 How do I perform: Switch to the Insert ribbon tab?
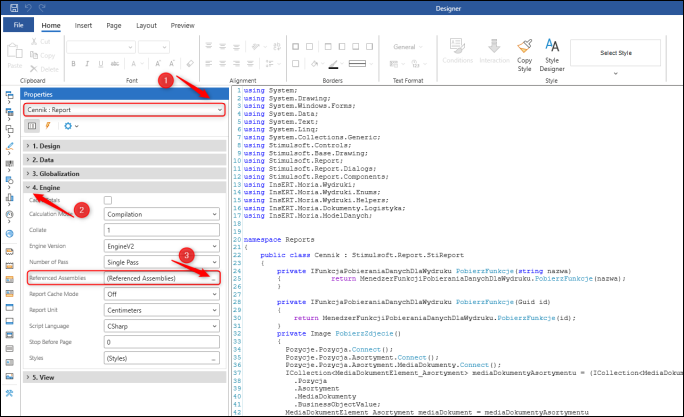pyautogui.click(x=84, y=25)
